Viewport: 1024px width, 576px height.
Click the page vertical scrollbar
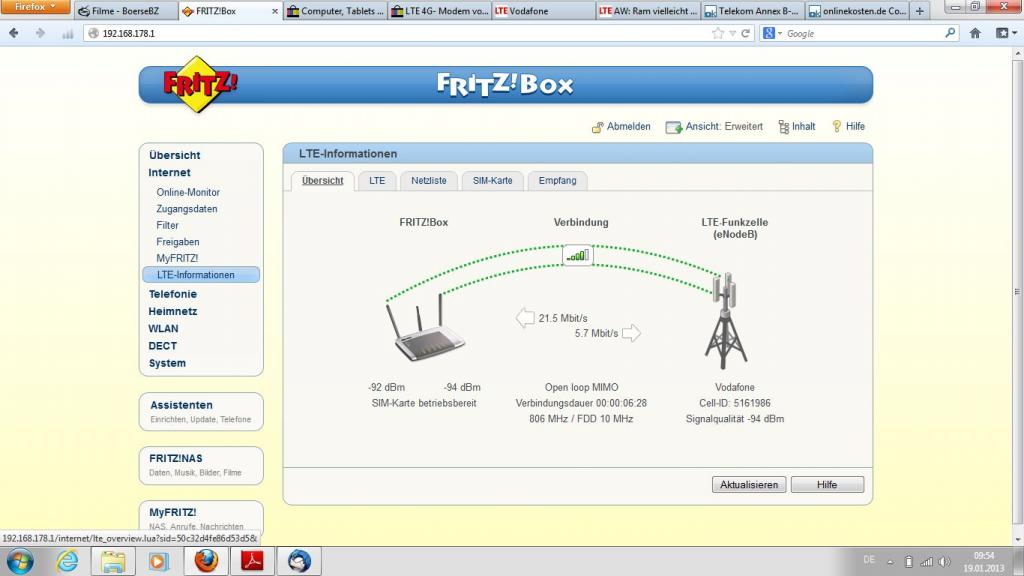1017,292
